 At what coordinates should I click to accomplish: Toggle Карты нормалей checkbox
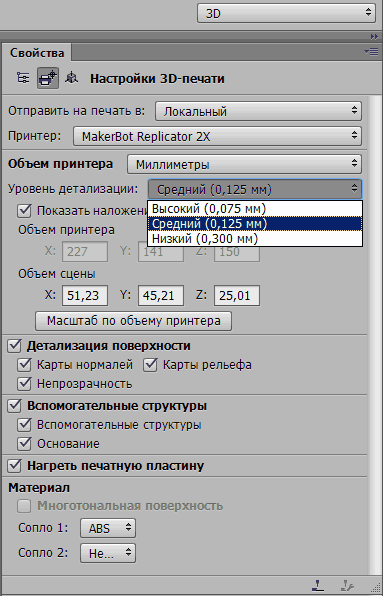(x=24, y=365)
